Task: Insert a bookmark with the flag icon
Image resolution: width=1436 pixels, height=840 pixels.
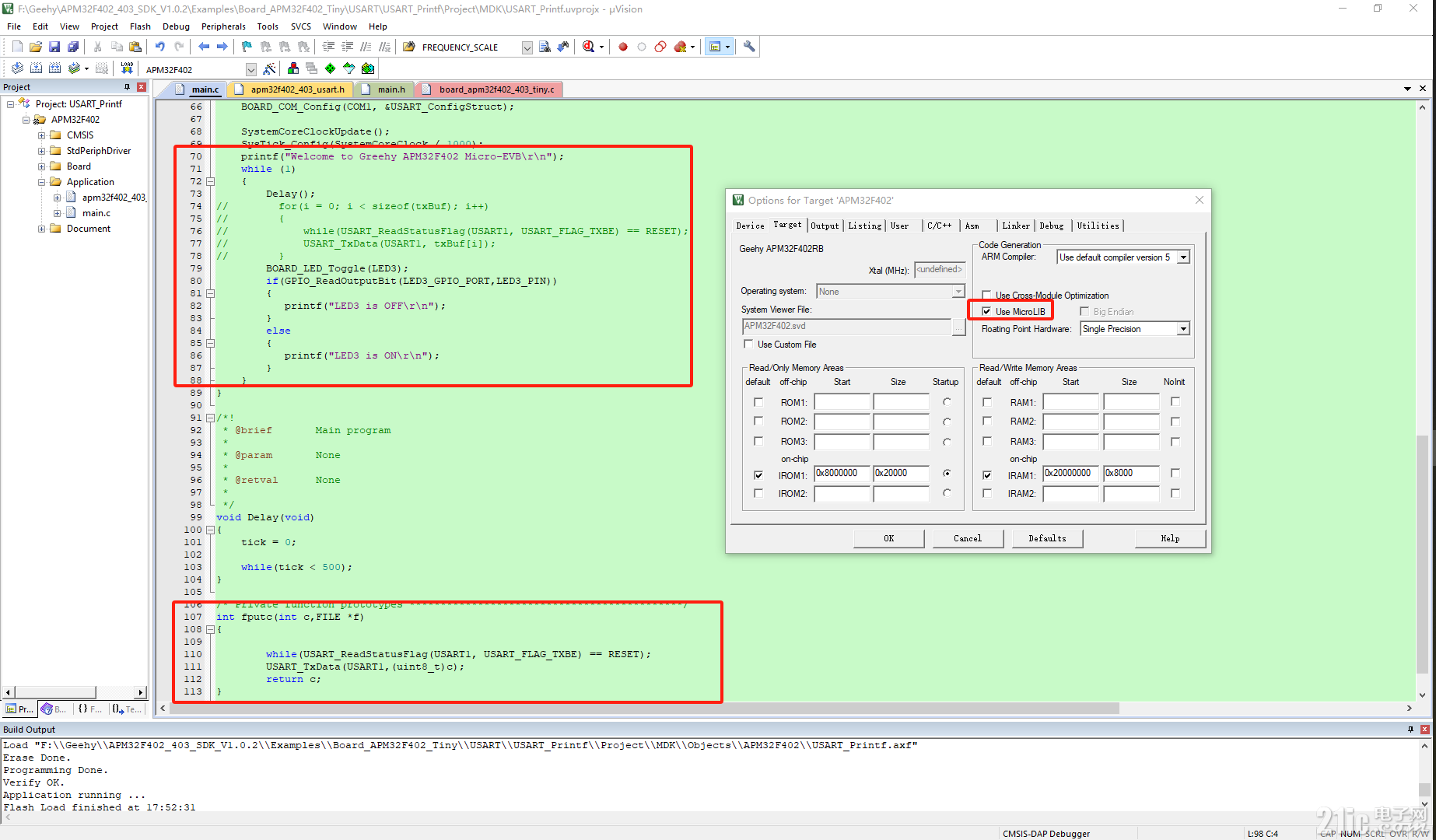Action: pos(247,47)
